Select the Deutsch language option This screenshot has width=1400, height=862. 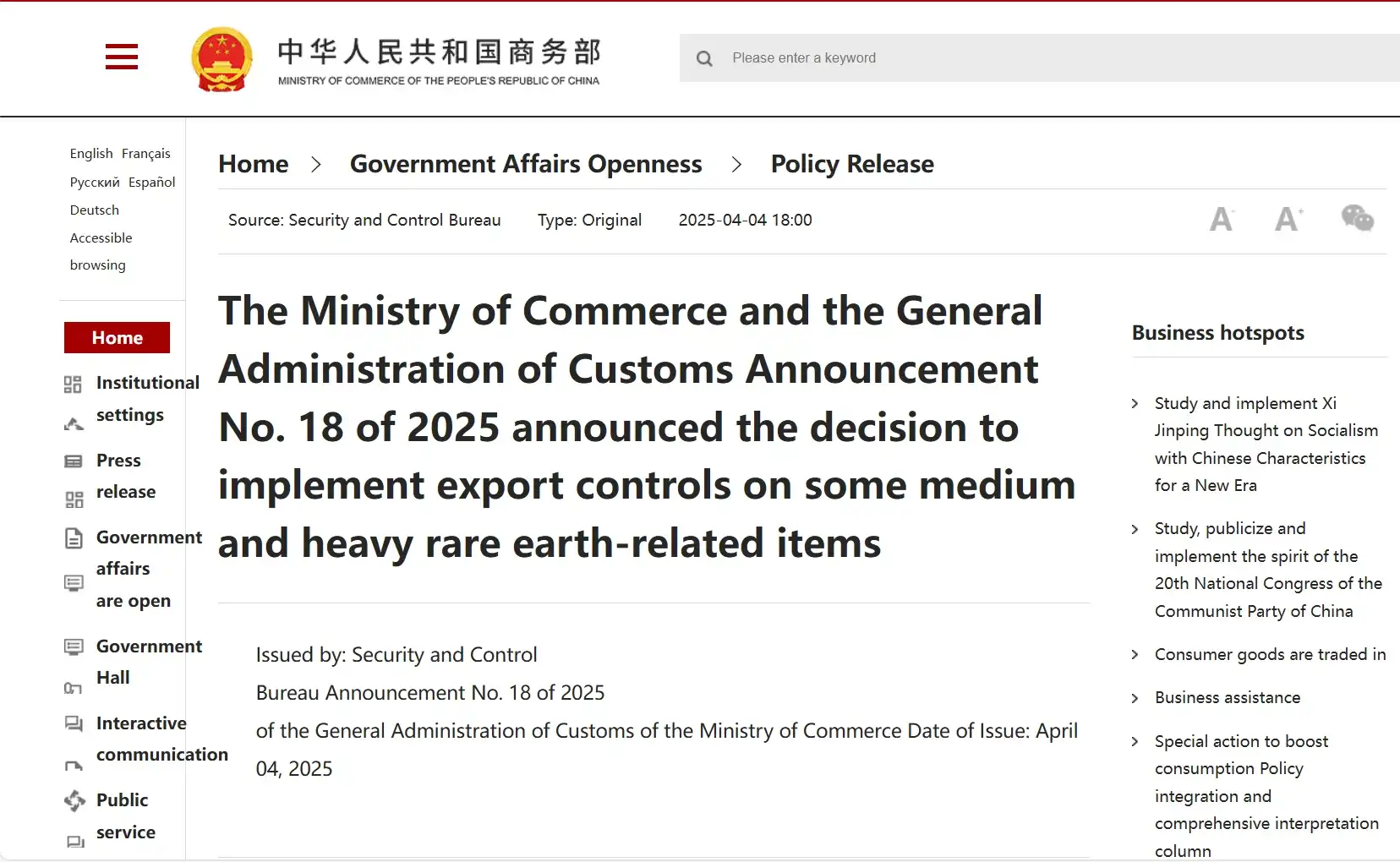pyautogui.click(x=94, y=210)
